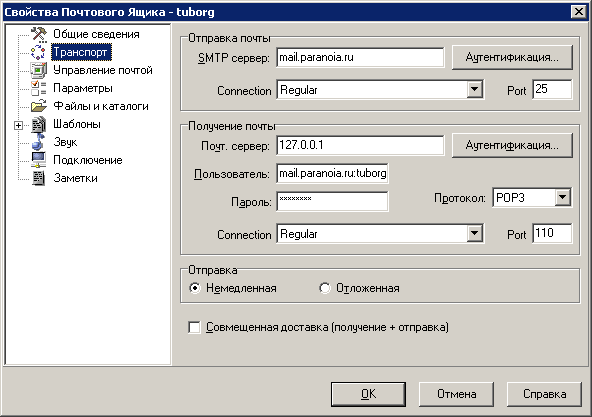
Task: Expand the Шаблоны tree node
Action: coord(18,125)
